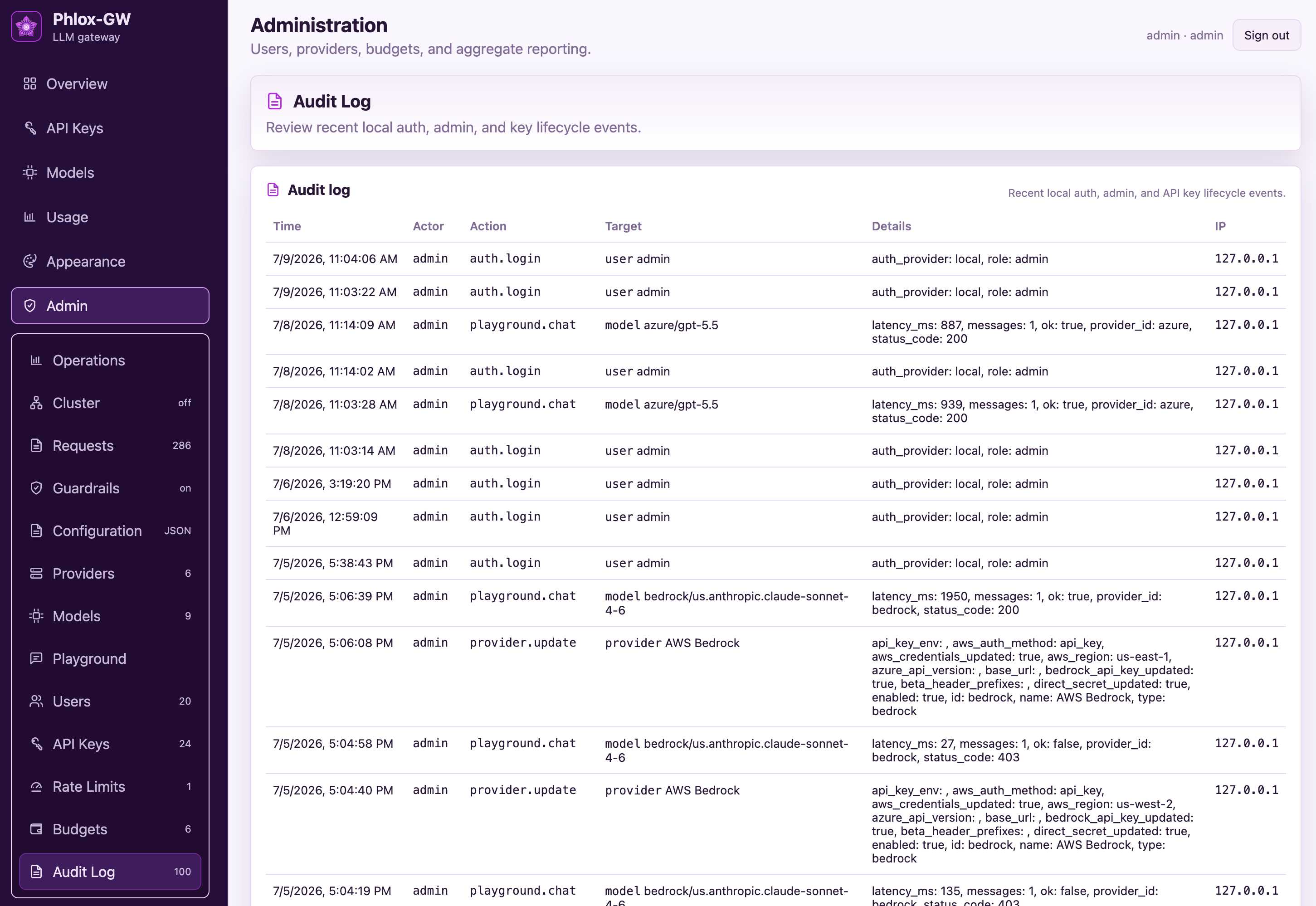Click the Target column header
The width and height of the screenshot is (1316, 906).
coord(623,226)
